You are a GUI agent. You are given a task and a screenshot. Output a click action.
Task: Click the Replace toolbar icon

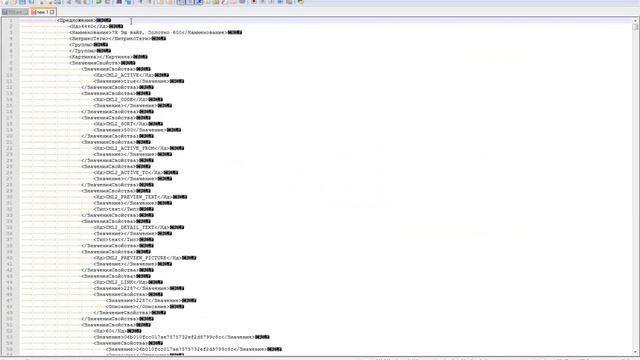point(128,2)
